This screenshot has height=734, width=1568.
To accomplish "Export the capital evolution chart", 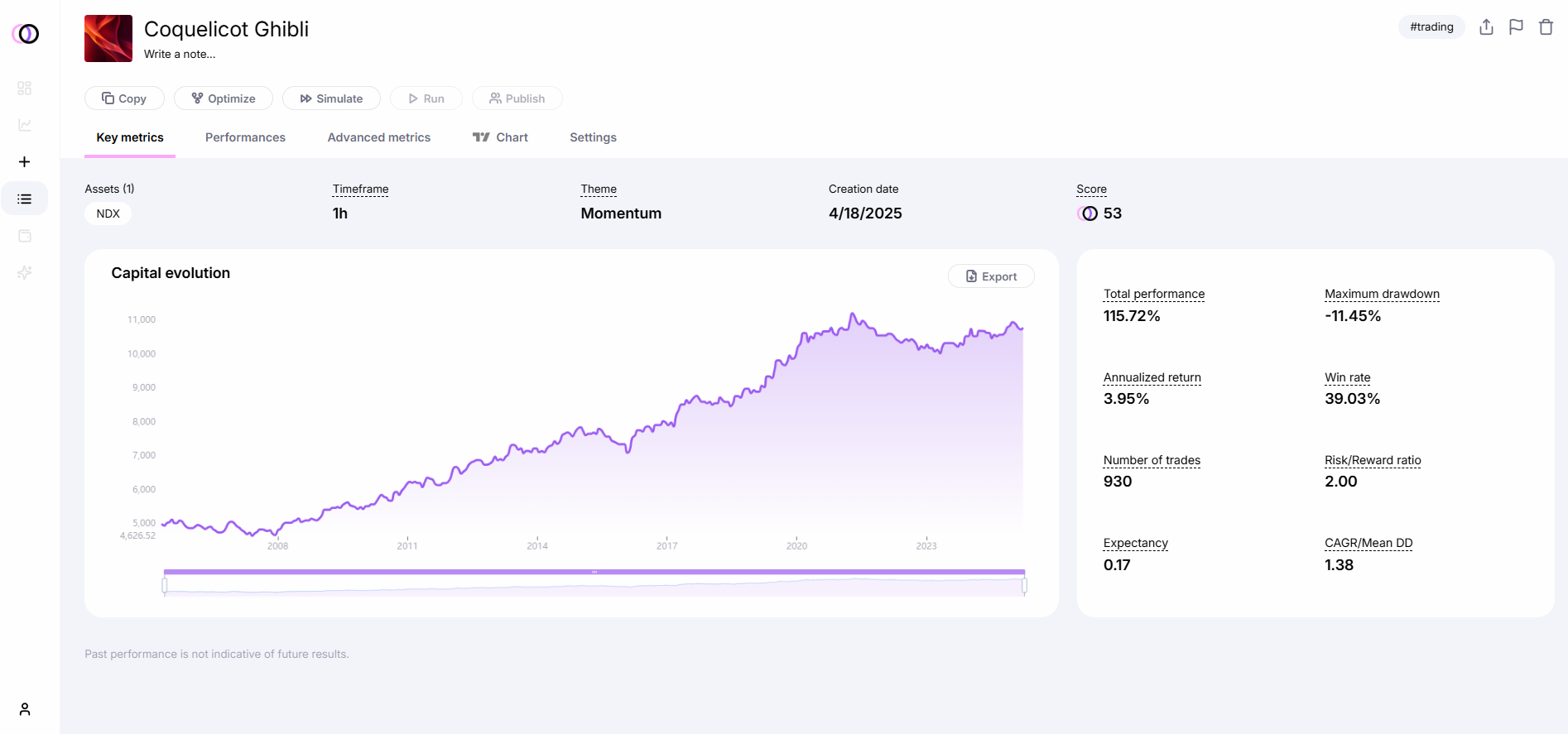I will tap(991, 276).
